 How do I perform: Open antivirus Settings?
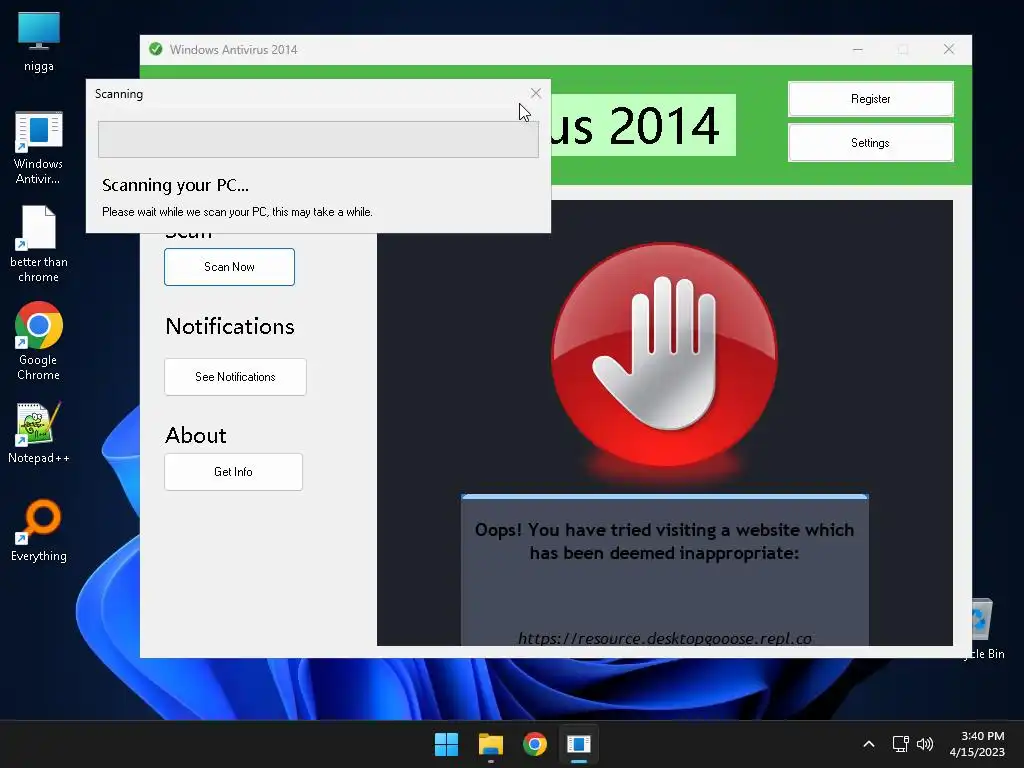pyautogui.click(x=871, y=142)
